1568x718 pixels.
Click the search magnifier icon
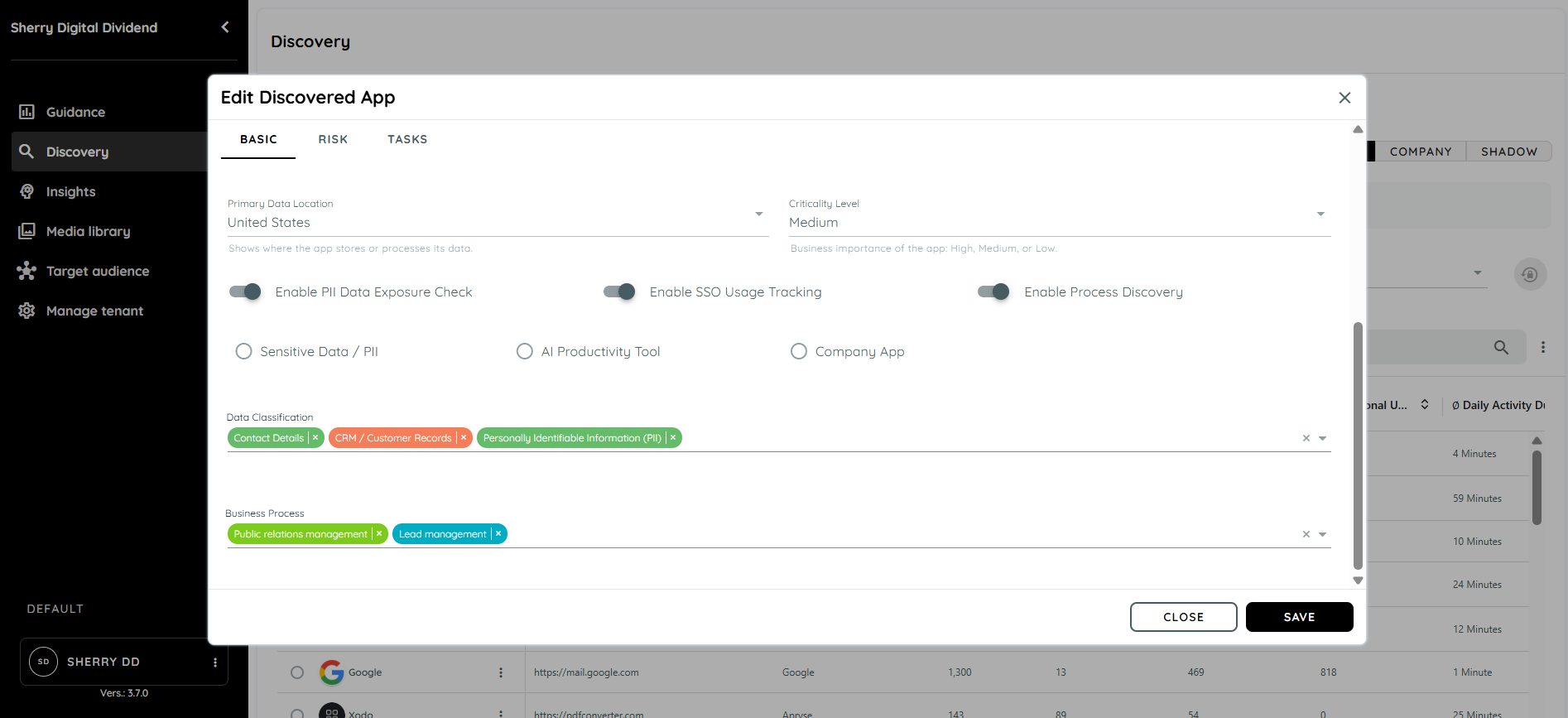point(1501,348)
